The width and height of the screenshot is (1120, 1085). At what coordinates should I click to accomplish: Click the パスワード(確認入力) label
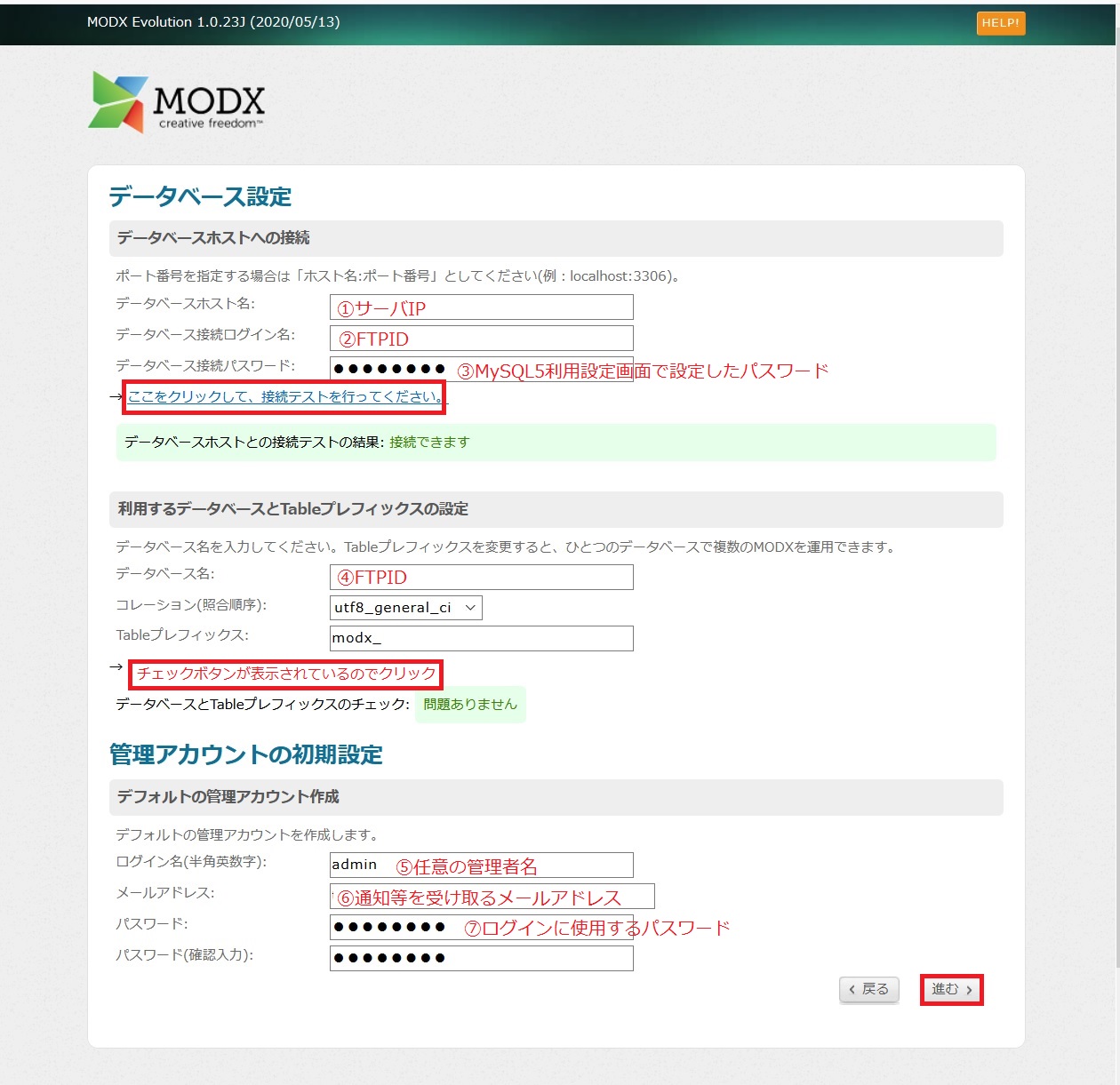coord(185,955)
